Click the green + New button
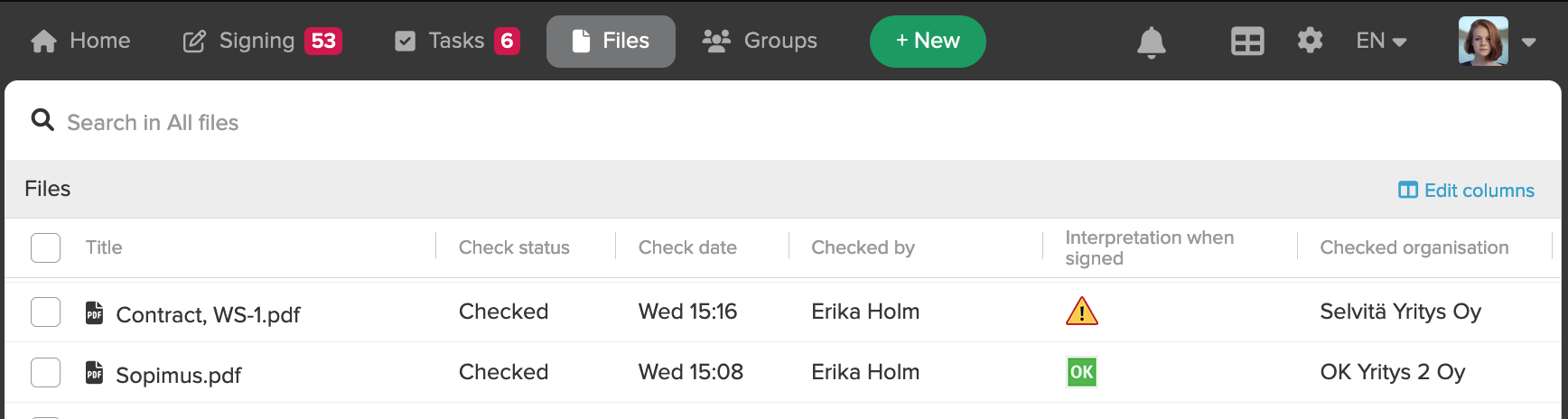Image resolution: width=1568 pixels, height=419 pixels. (928, 42)
